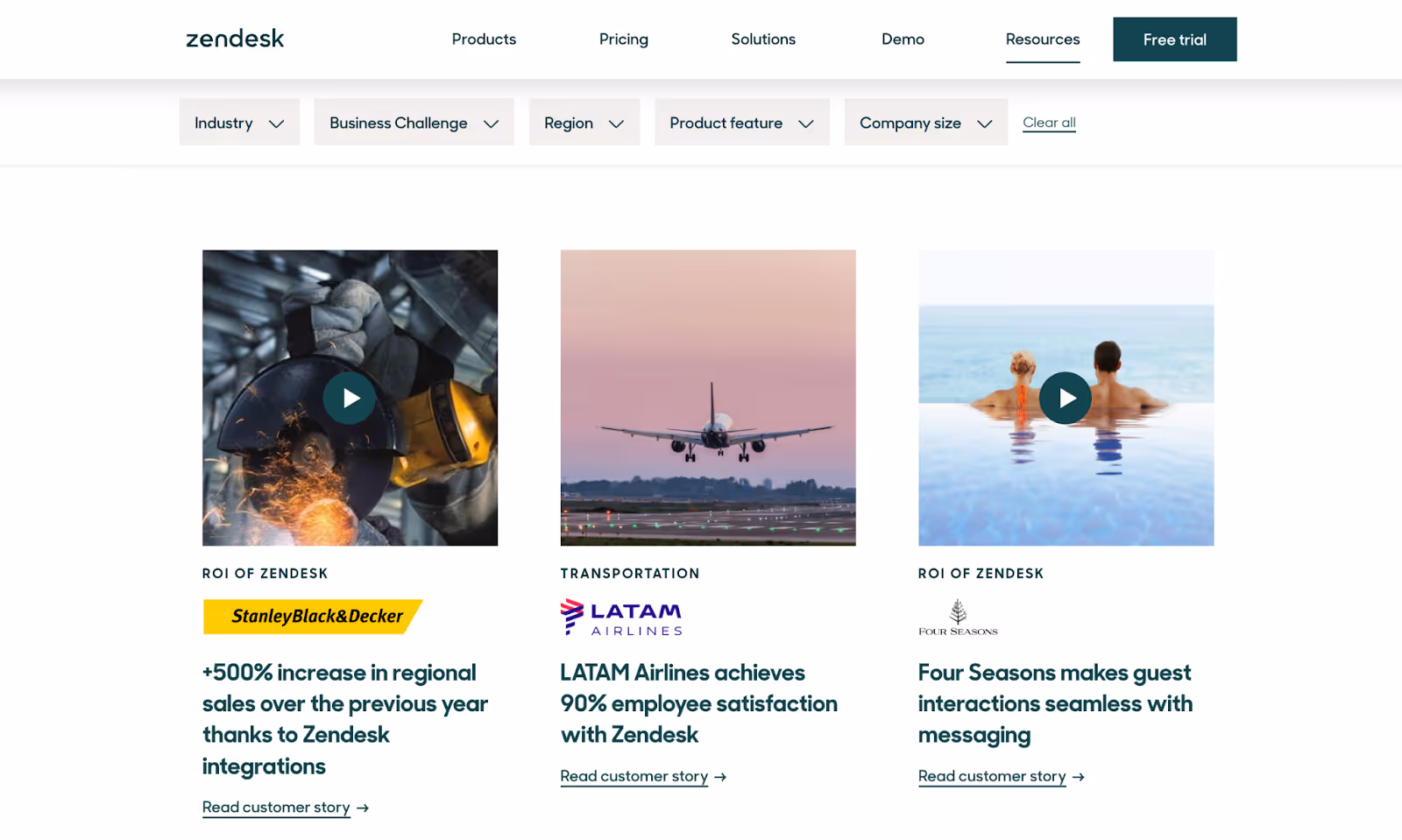Open the Company size filter
The image size is (1402, 840).
tap(926, 123)
